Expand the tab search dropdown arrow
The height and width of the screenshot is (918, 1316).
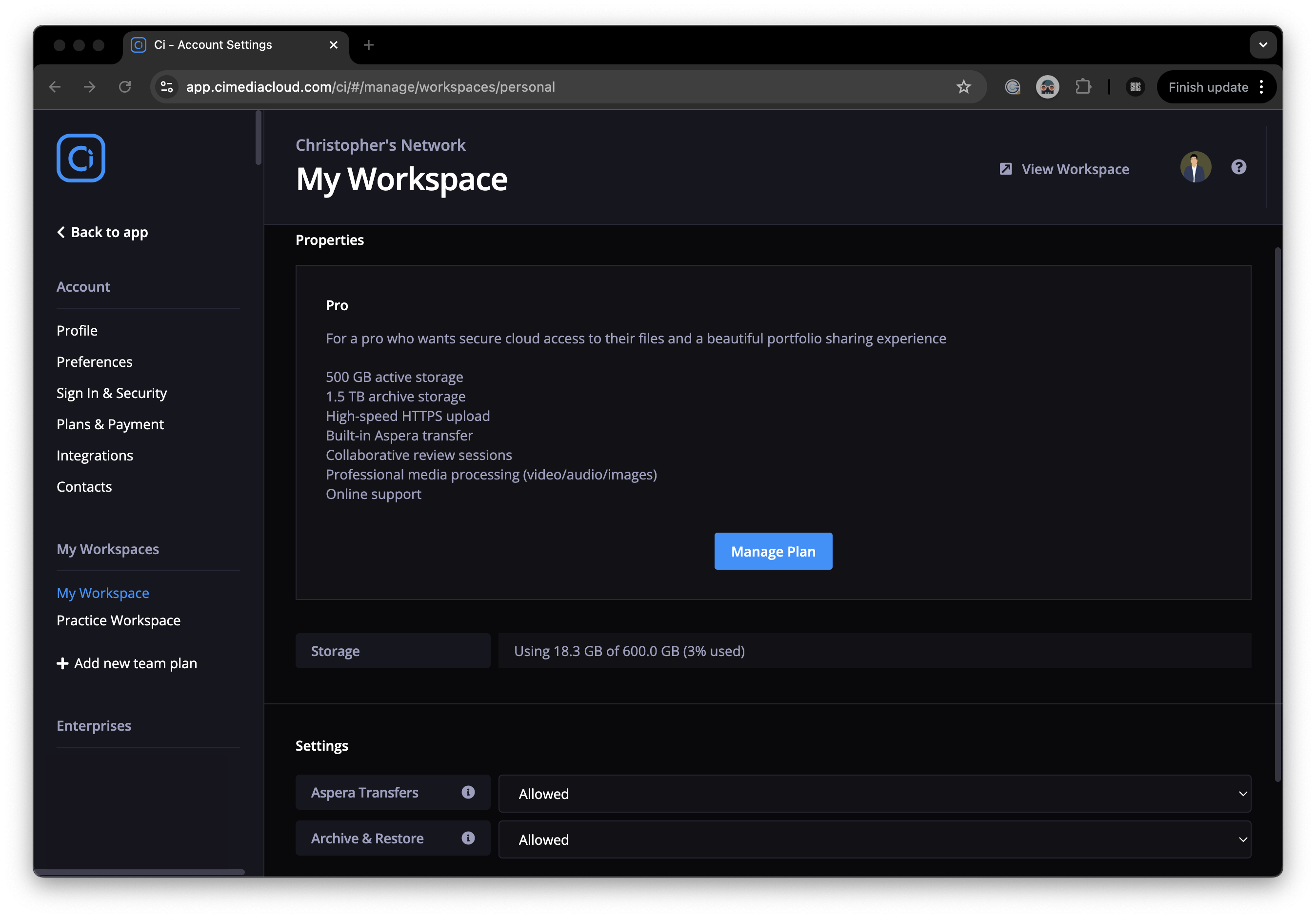point(1263,45)
